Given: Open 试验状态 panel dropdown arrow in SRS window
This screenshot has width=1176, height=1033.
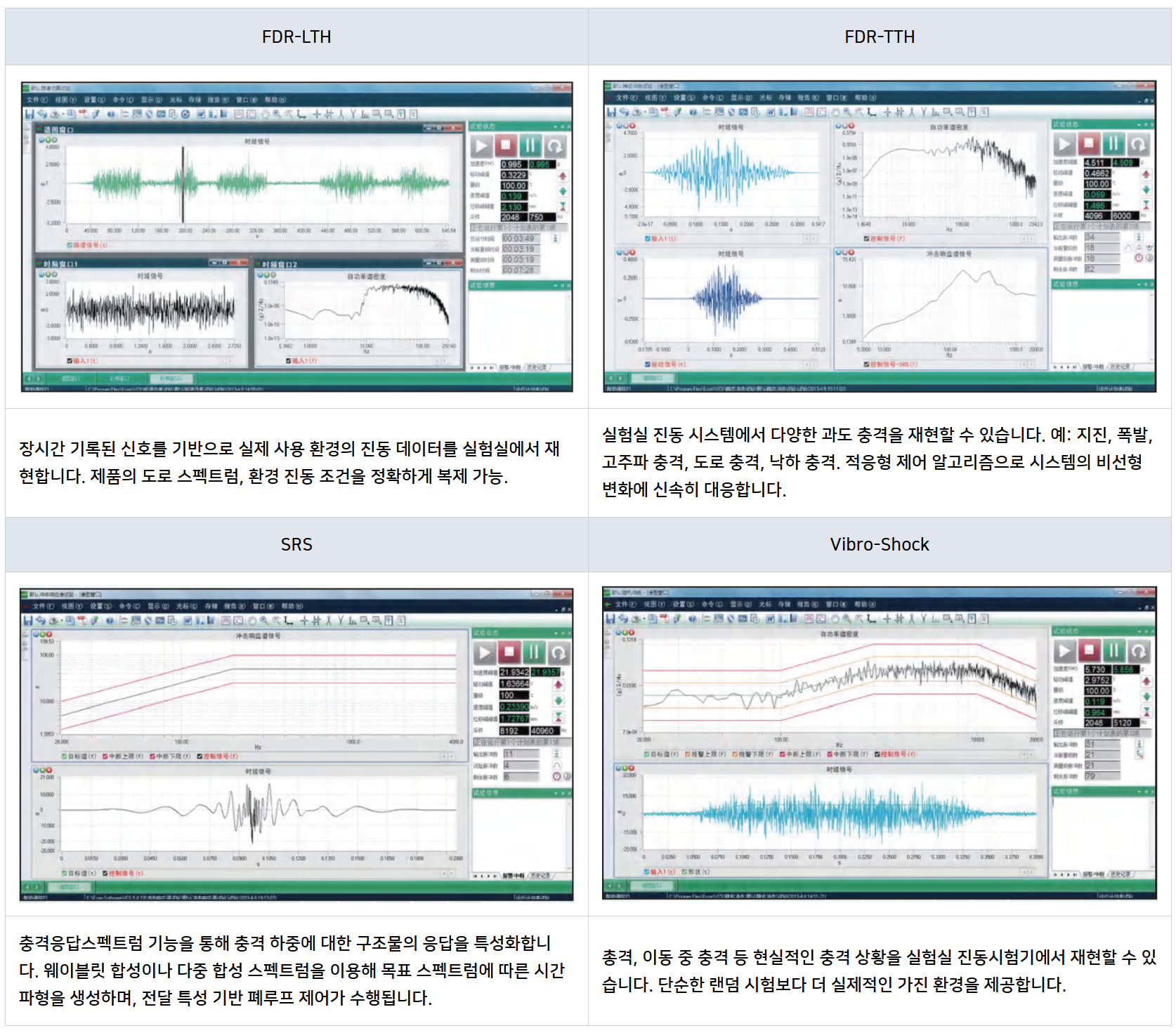Looking at the screenshot, I should (x=556, y=633).
